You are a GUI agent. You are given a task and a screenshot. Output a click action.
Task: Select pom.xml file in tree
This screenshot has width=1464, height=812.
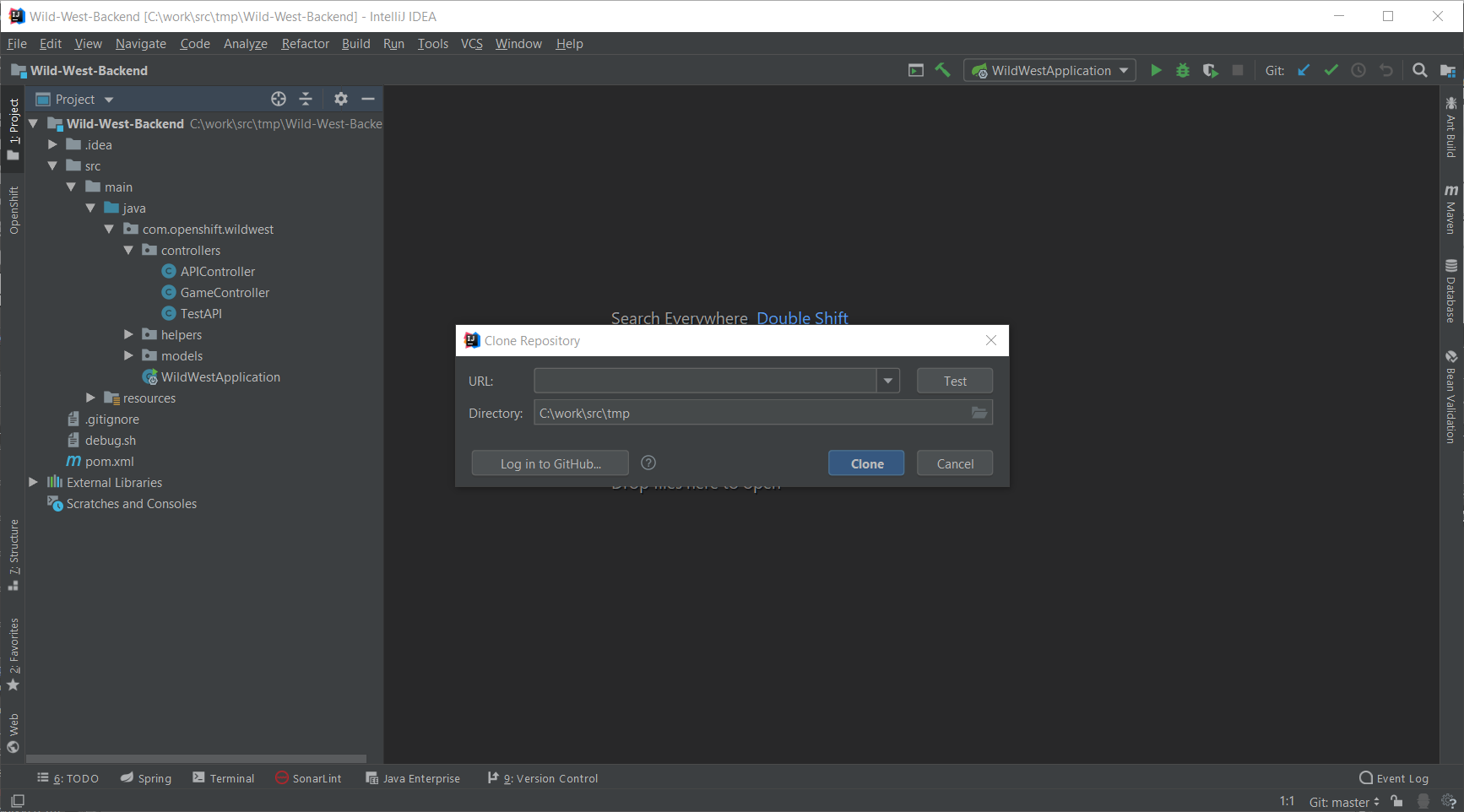pyautogui.click(x=109, y=461)
